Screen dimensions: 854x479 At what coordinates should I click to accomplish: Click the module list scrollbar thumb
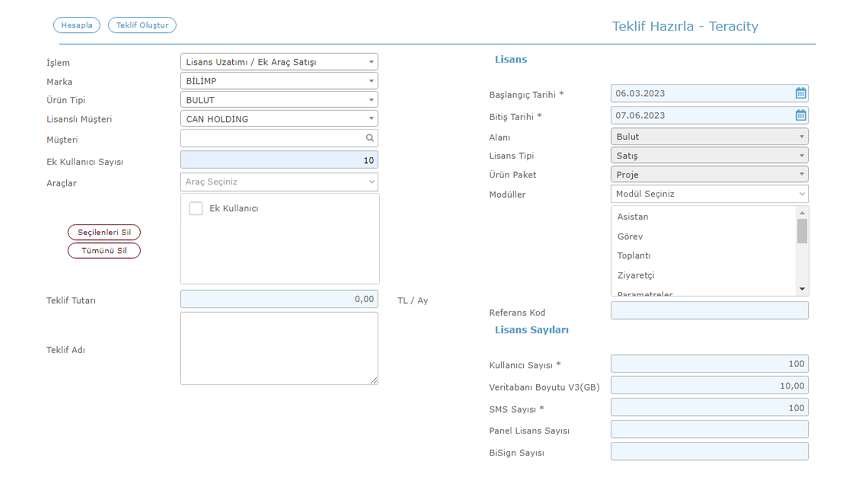(802, 231)
